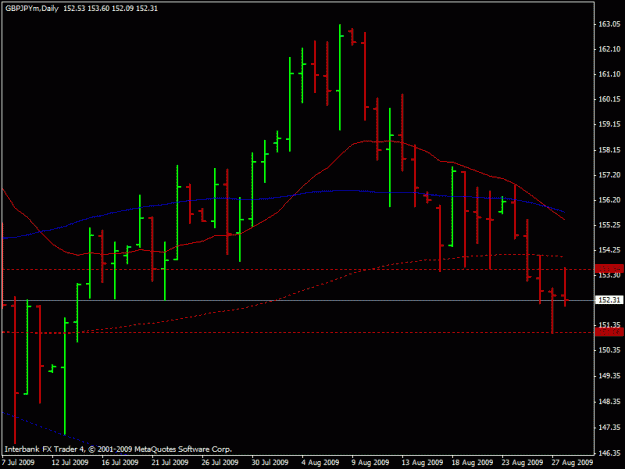Pick the 147.35 price axis label
Image resolution: width=625 pixels, height=469 pixels.
[x=609, y=428]
